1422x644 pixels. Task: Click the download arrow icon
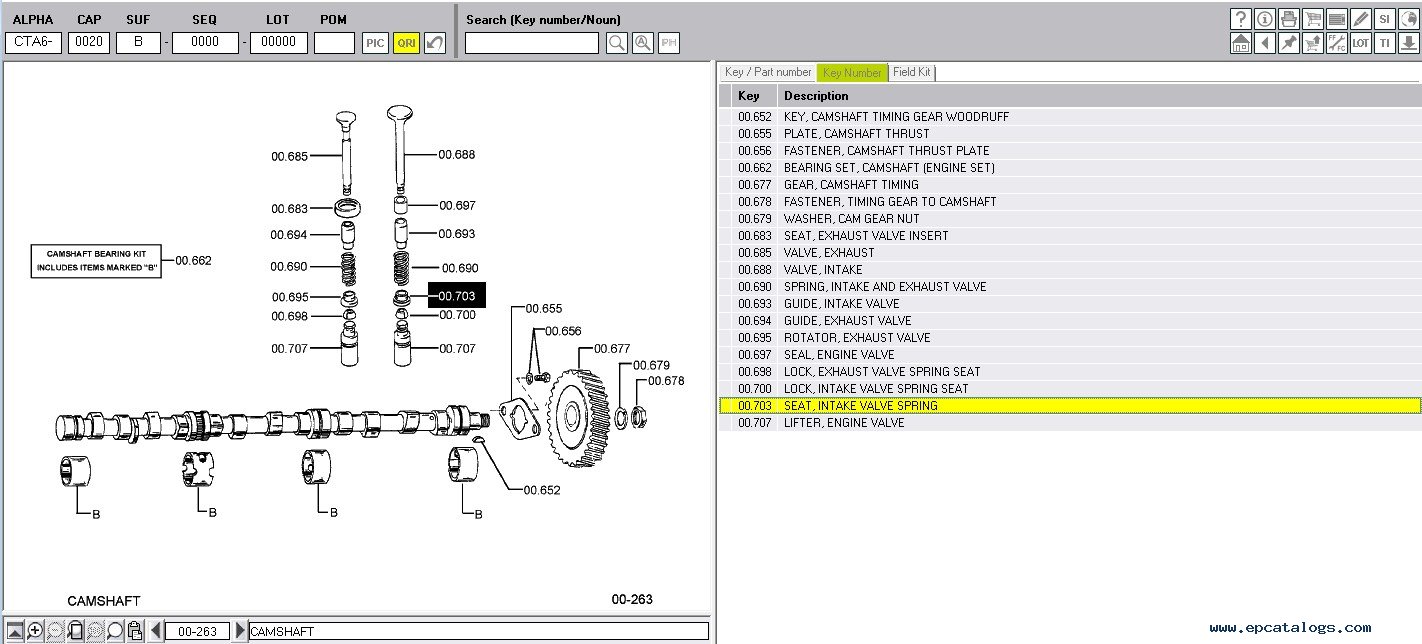pos(1408,43)
